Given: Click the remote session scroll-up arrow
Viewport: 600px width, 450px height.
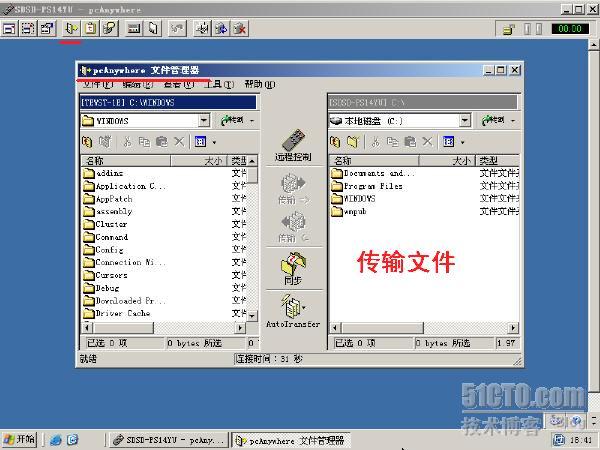Looking at the screenshot, I should click(593, 45).
